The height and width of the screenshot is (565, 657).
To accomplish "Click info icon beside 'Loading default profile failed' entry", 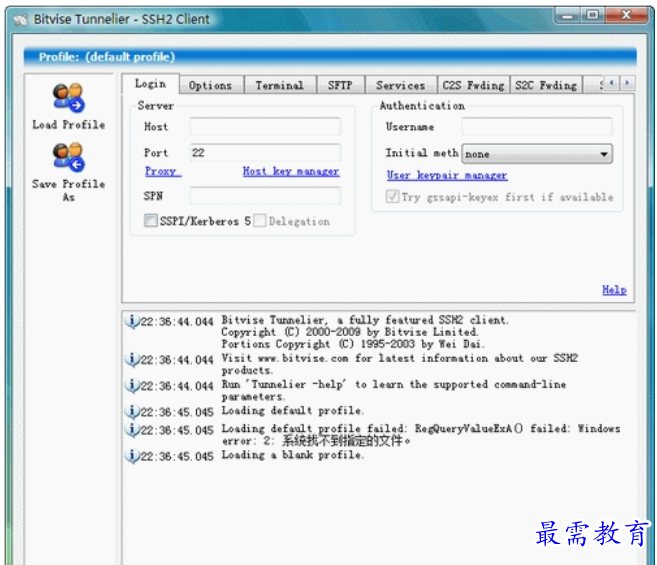I will pos(132,430).
